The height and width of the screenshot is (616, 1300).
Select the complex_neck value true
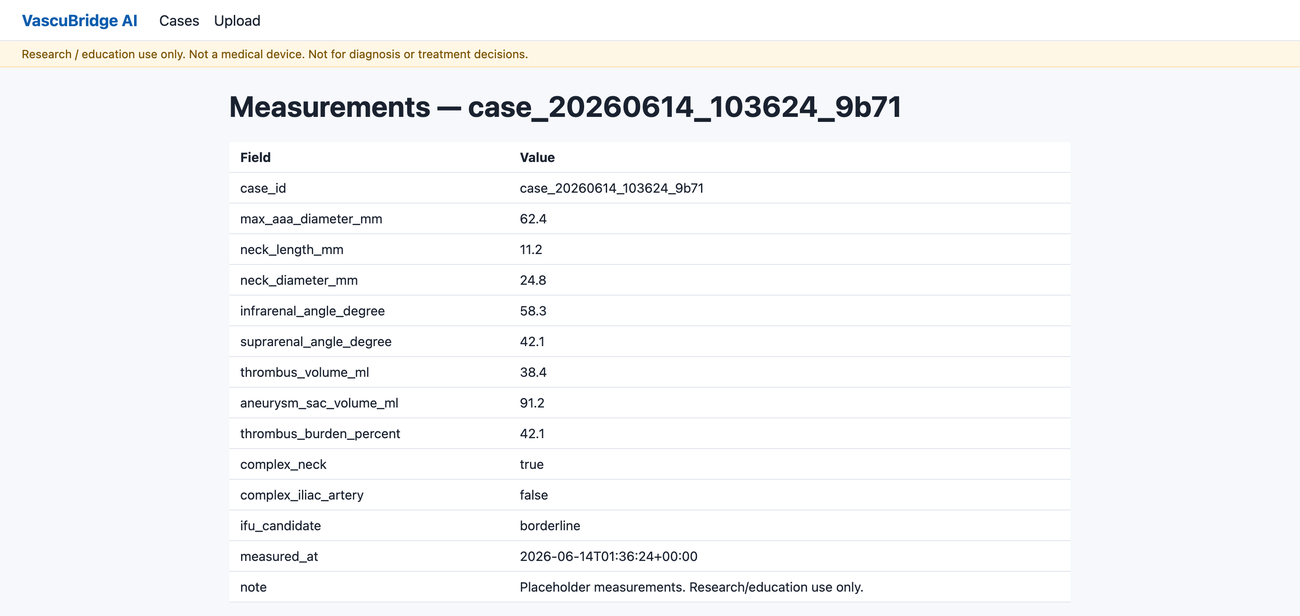pos(532,464)
